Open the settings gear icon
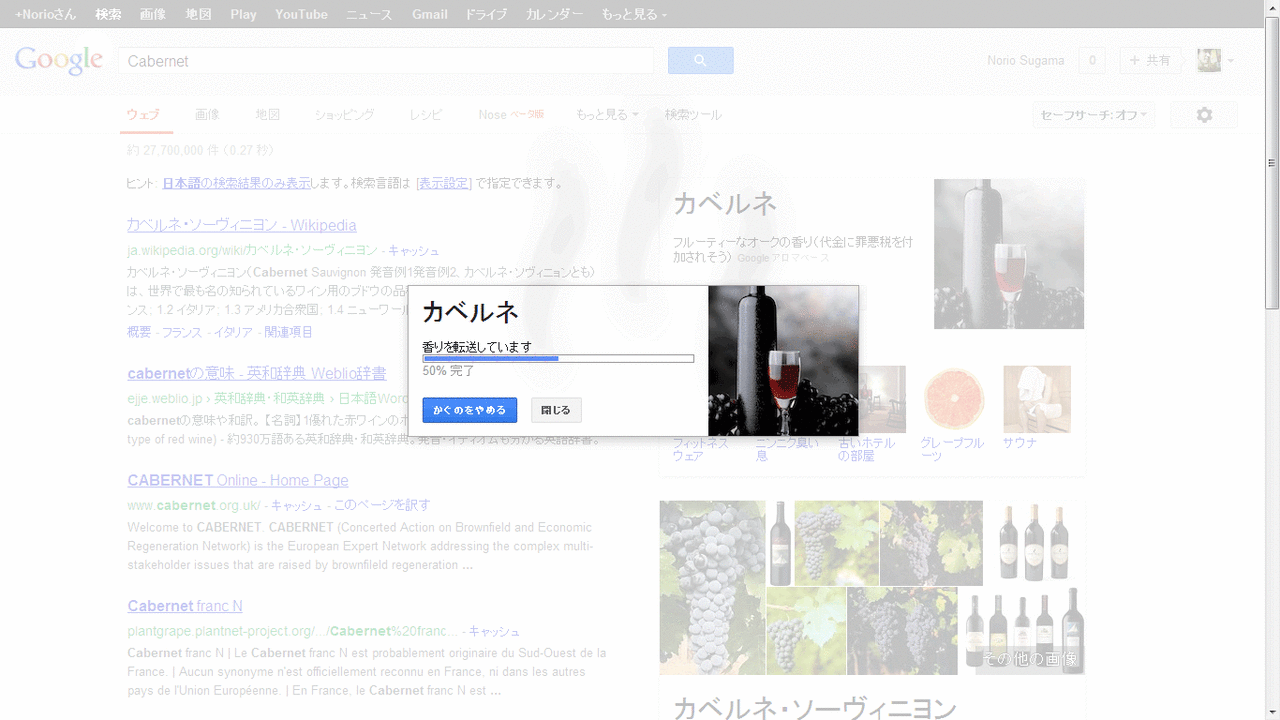This screenshot has height=720, width=1280. coord(1204,115)
